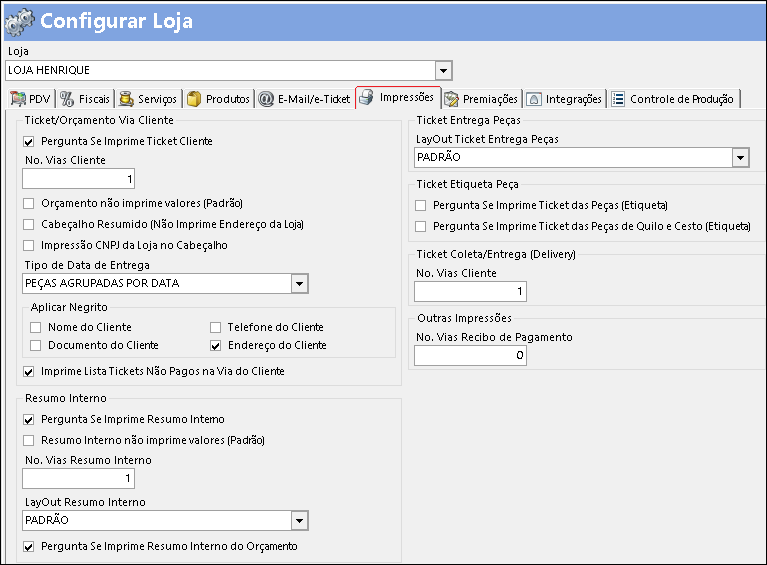Viewport: 767px width, 565px height.
Task: Switch to the Fiscais tab
Action: pyautogui.click(x=86, y=99)
